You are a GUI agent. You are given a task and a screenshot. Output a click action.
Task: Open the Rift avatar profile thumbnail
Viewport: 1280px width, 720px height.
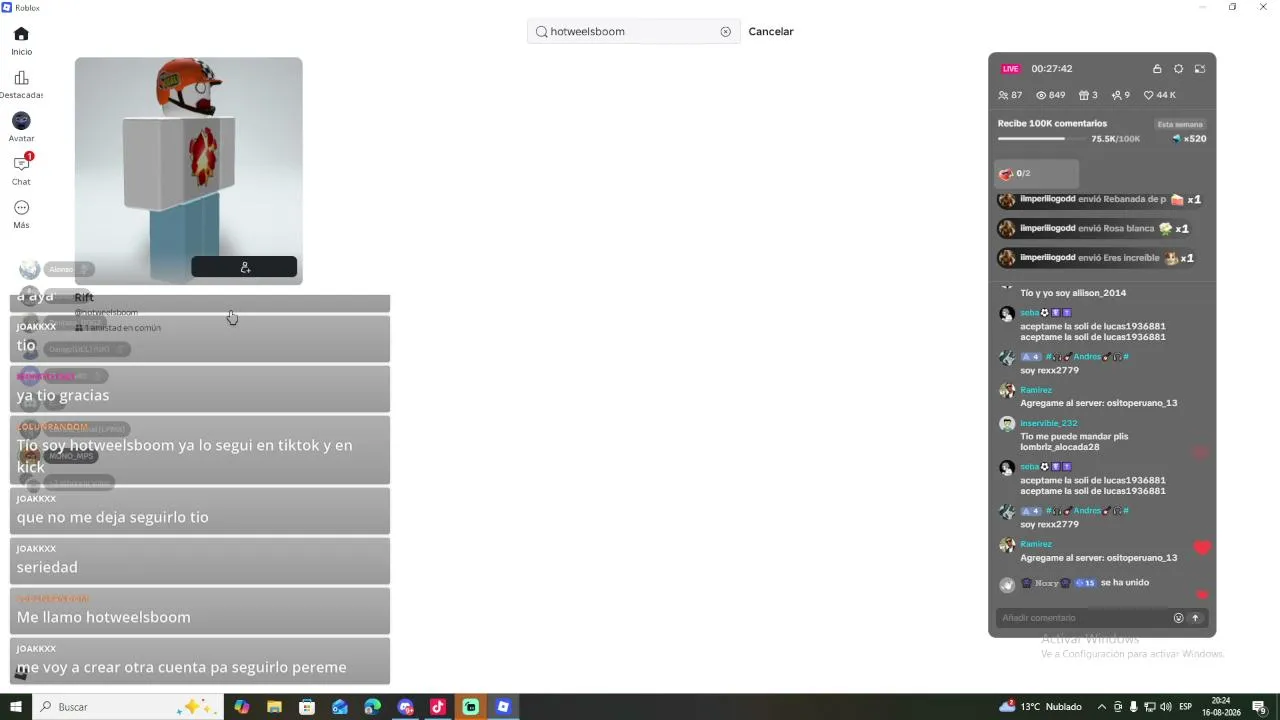tap(188, 170)
